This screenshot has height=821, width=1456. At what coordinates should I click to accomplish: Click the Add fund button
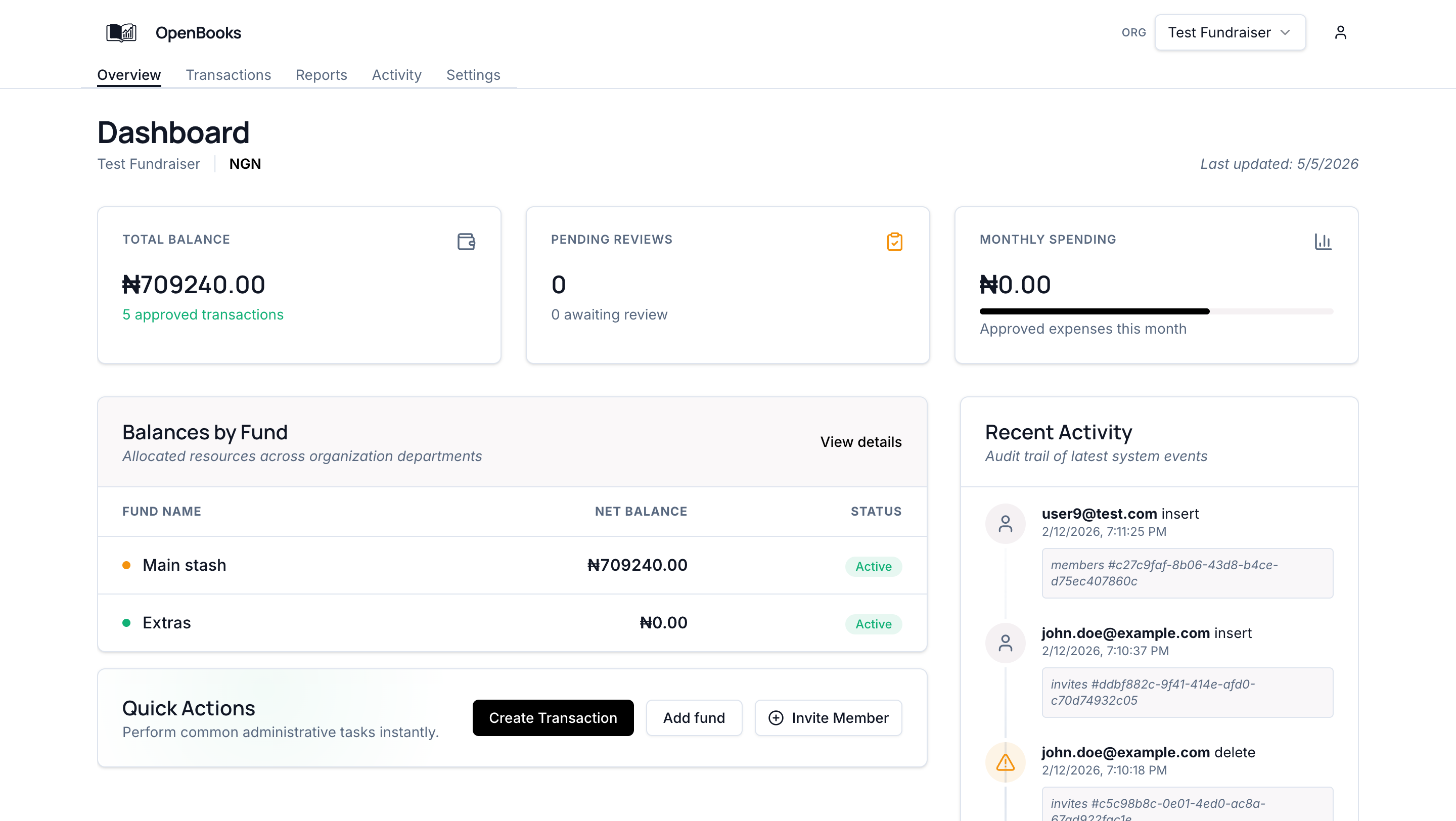(x=694, y=717)
